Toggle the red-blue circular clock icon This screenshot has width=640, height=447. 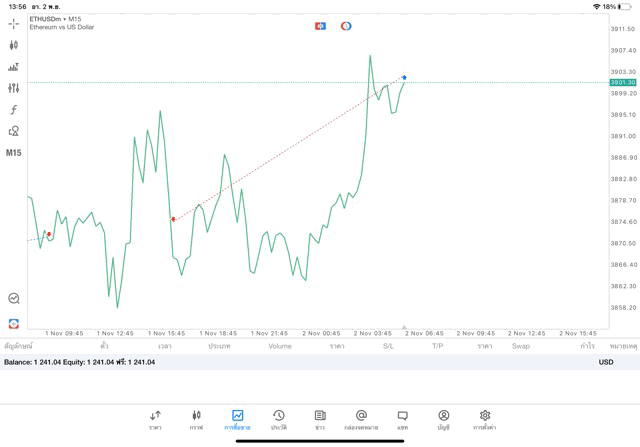click(x=346, y=26)
